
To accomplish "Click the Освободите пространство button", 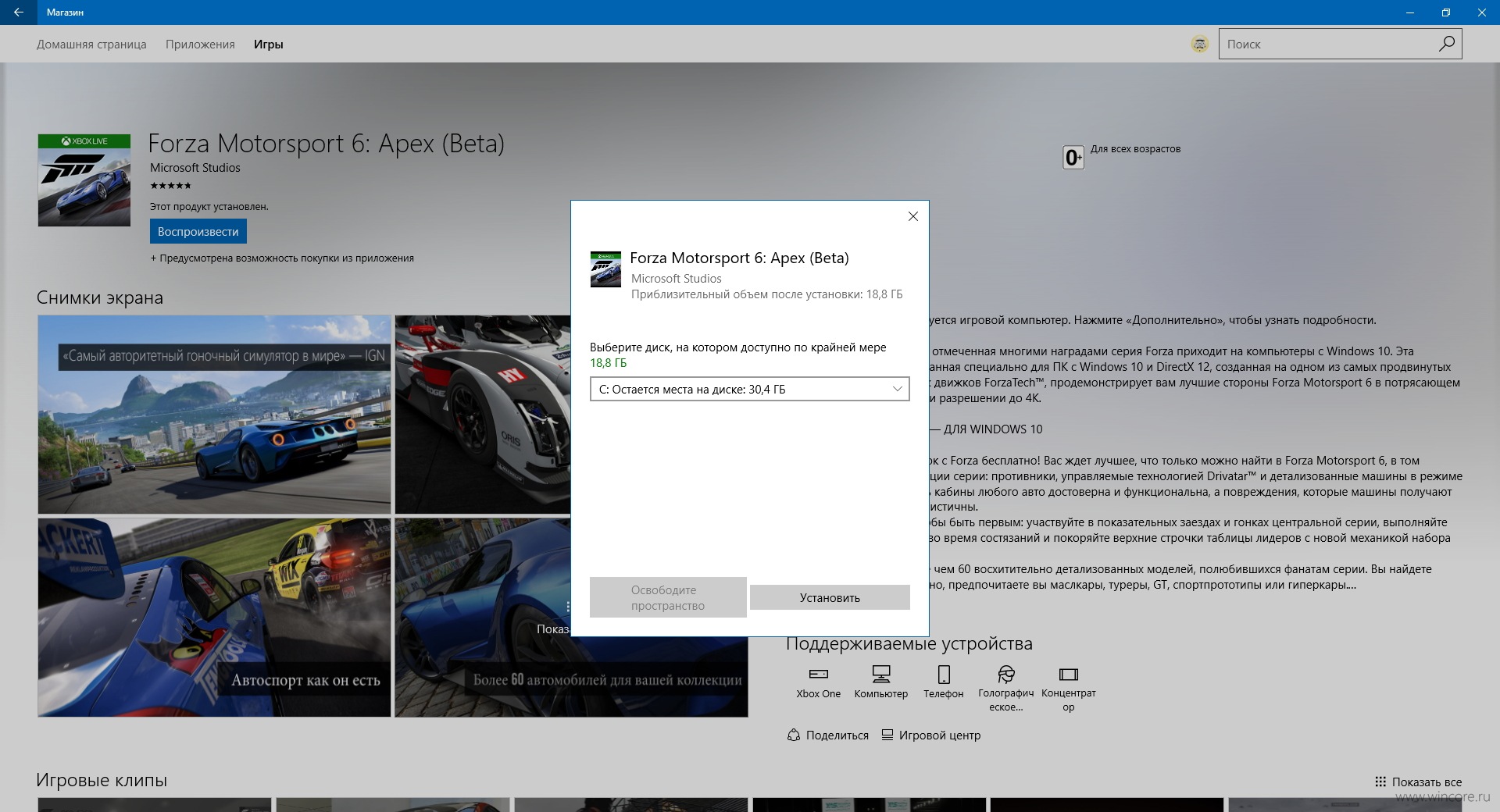I will (x=668, y=597).
